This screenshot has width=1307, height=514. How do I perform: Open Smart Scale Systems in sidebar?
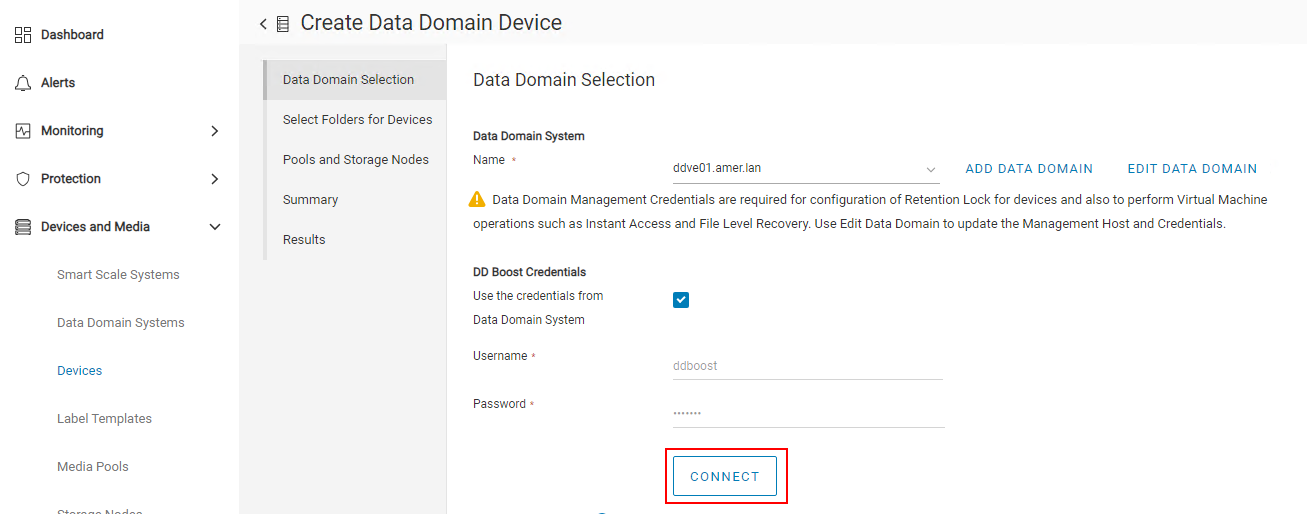(x=118, y=275)
